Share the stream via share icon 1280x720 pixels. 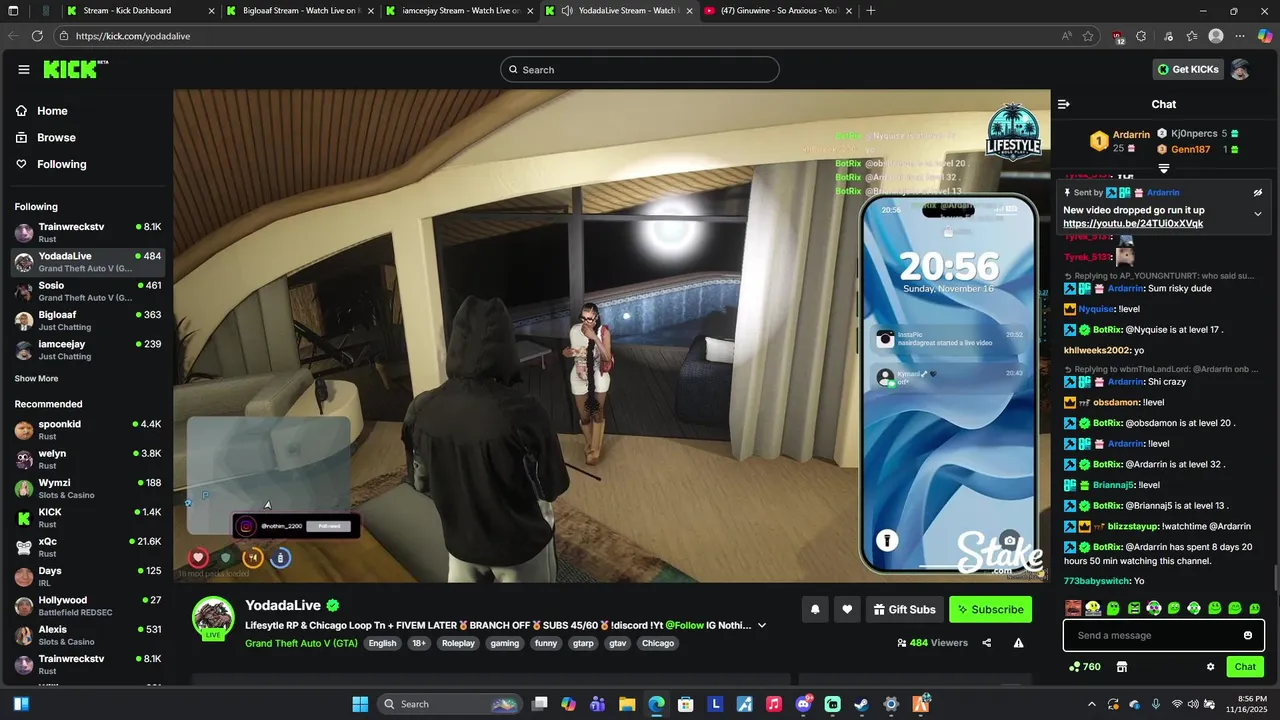(987, 643)
